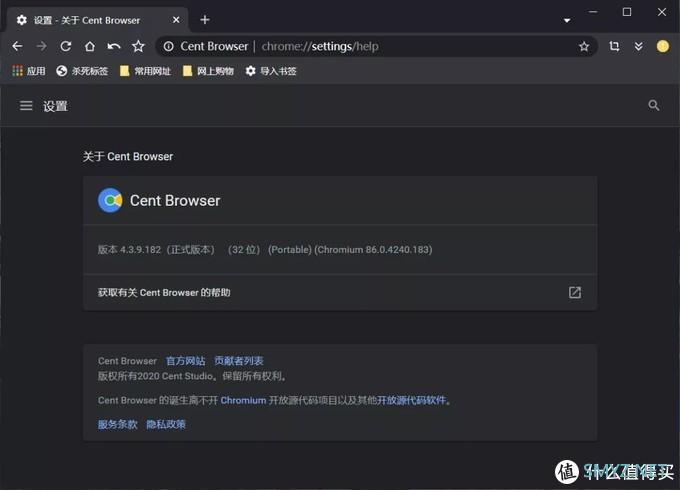Bookmark this page using address bar star
This screenshot has height=490, width=680.
[584, 46]
